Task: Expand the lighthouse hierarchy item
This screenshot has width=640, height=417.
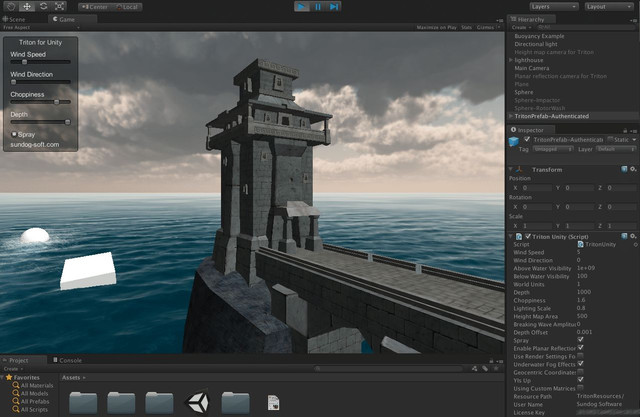Action: pyautogui.click(x=511, y=60)
